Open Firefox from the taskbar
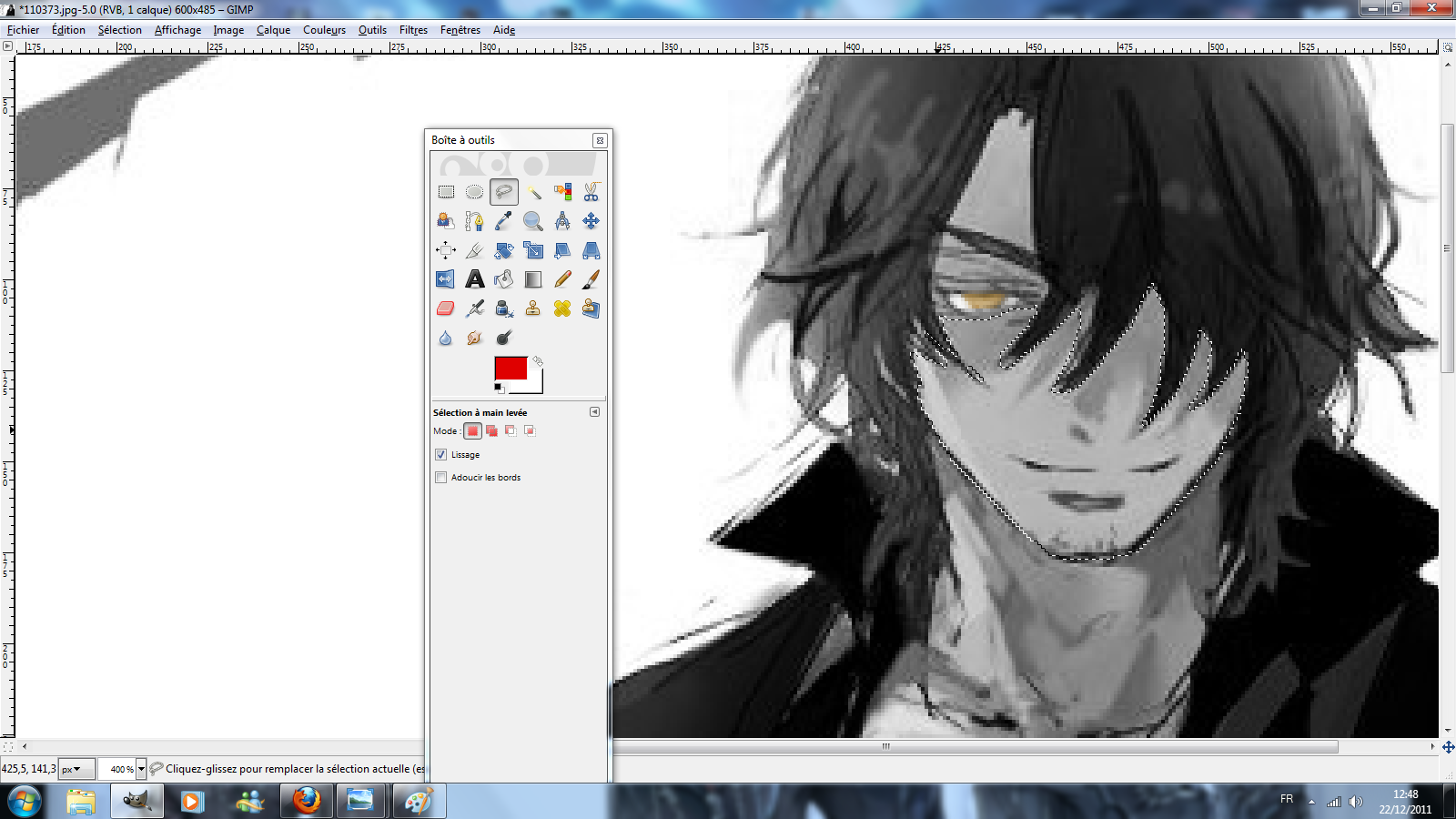This screenshot has width=1456, height=819. tap(307, 801)
